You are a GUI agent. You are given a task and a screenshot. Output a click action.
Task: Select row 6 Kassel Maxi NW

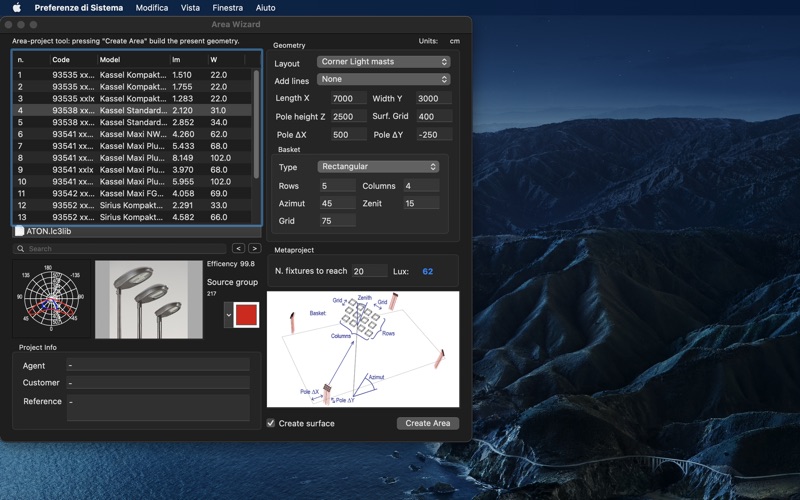coord(133,134)
